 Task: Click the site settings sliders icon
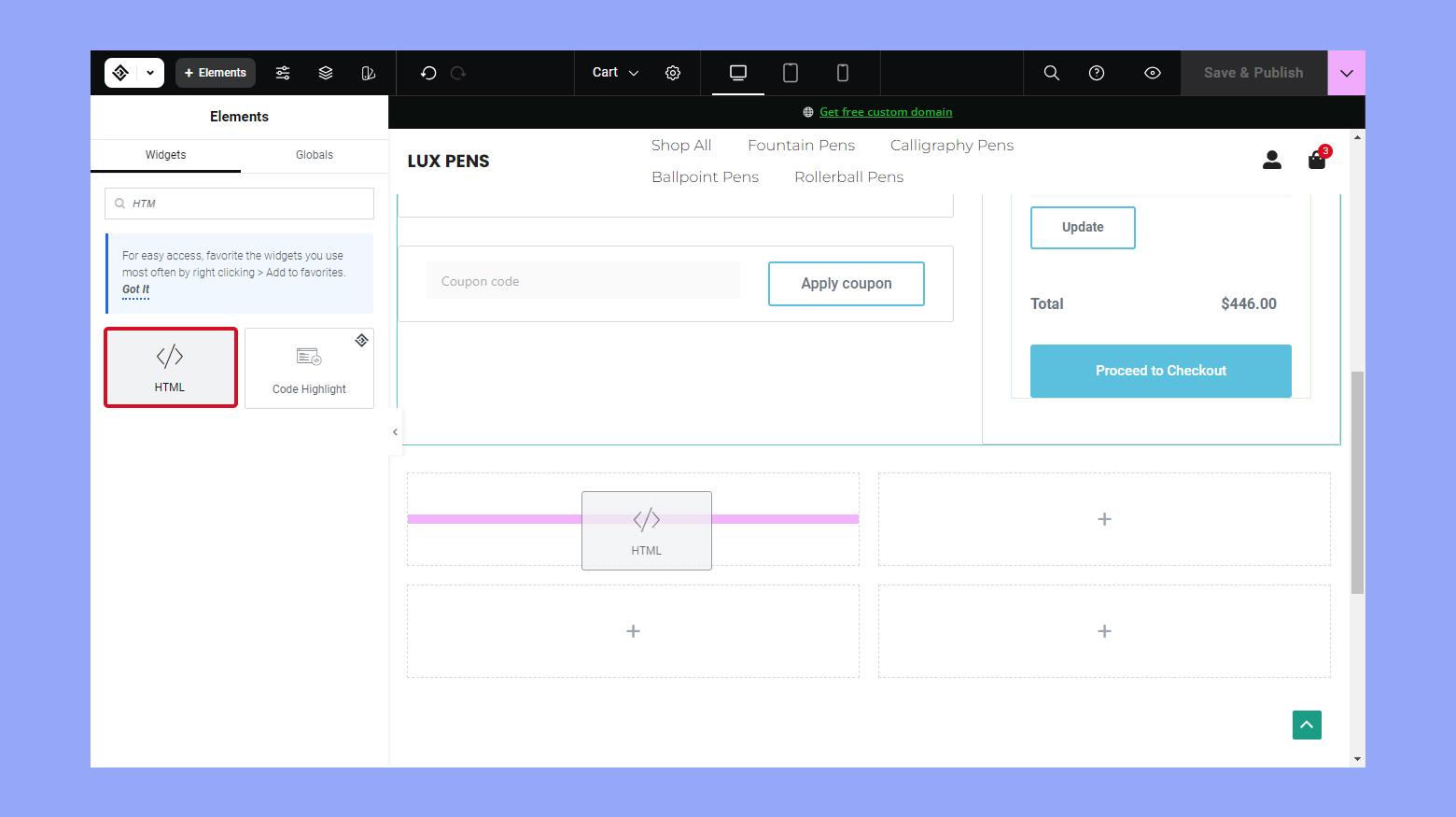tap(283, 73)
